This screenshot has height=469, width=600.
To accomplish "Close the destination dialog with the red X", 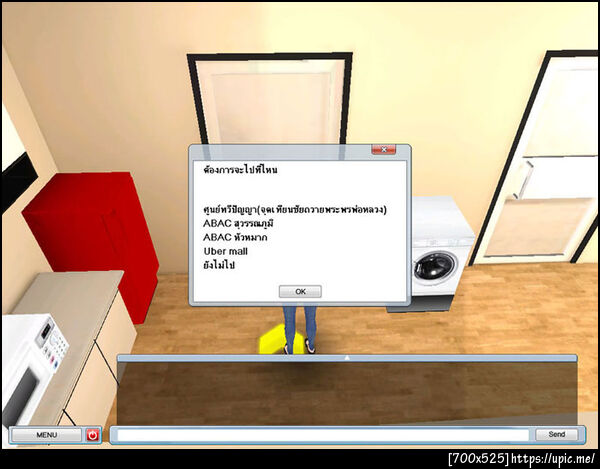I will point(383,150).
